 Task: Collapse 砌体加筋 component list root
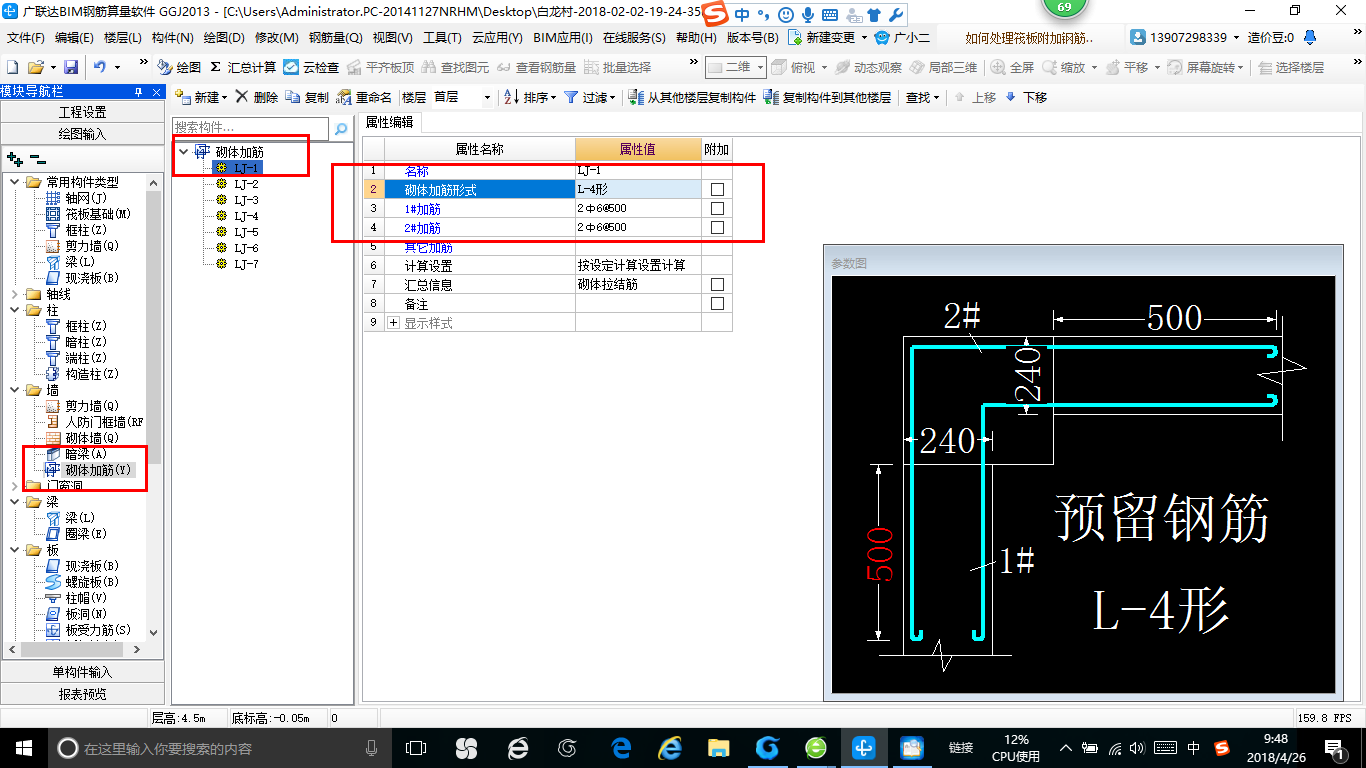click(x=183, y=152)
